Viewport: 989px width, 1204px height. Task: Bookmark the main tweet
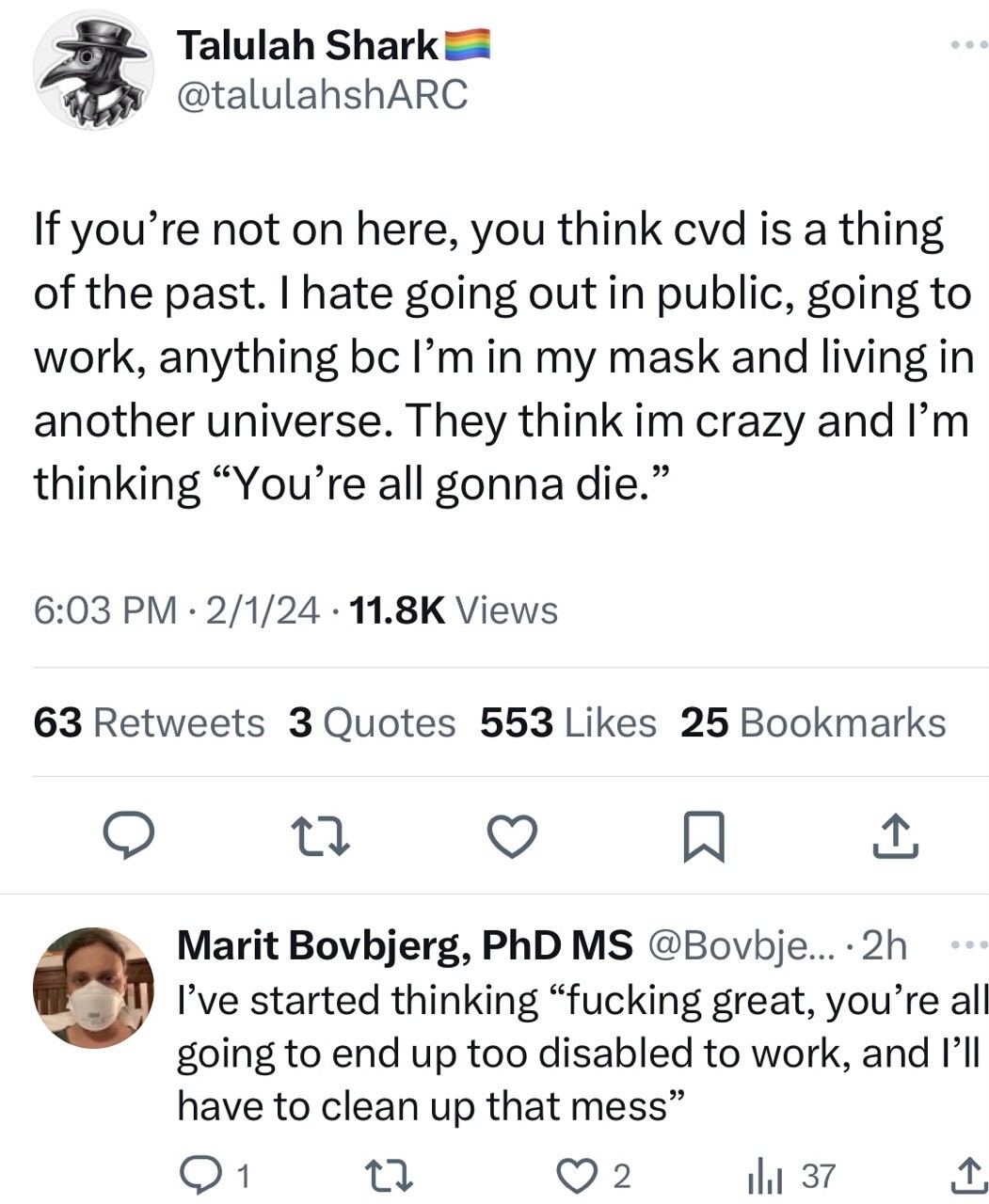point(703,836)
